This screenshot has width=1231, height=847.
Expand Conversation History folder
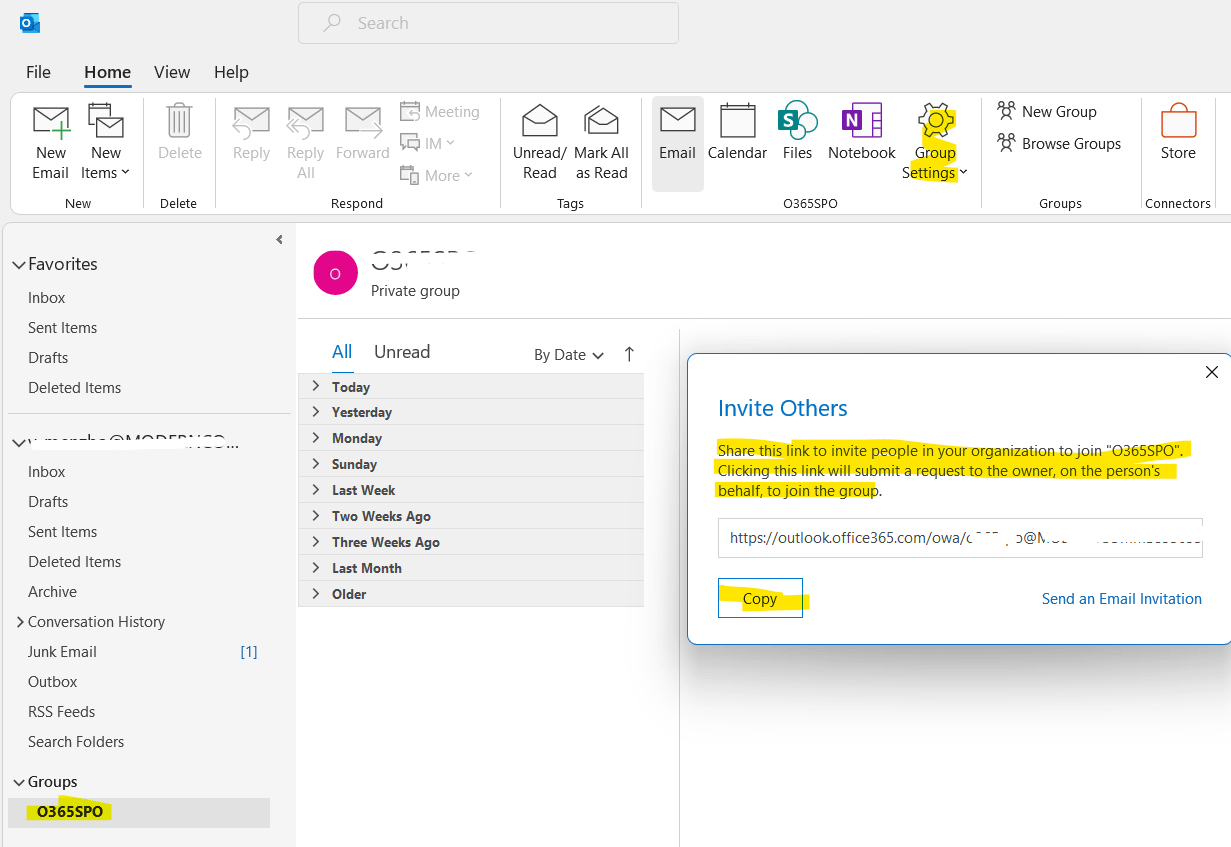pyautogui.click(x=20, y=622)
